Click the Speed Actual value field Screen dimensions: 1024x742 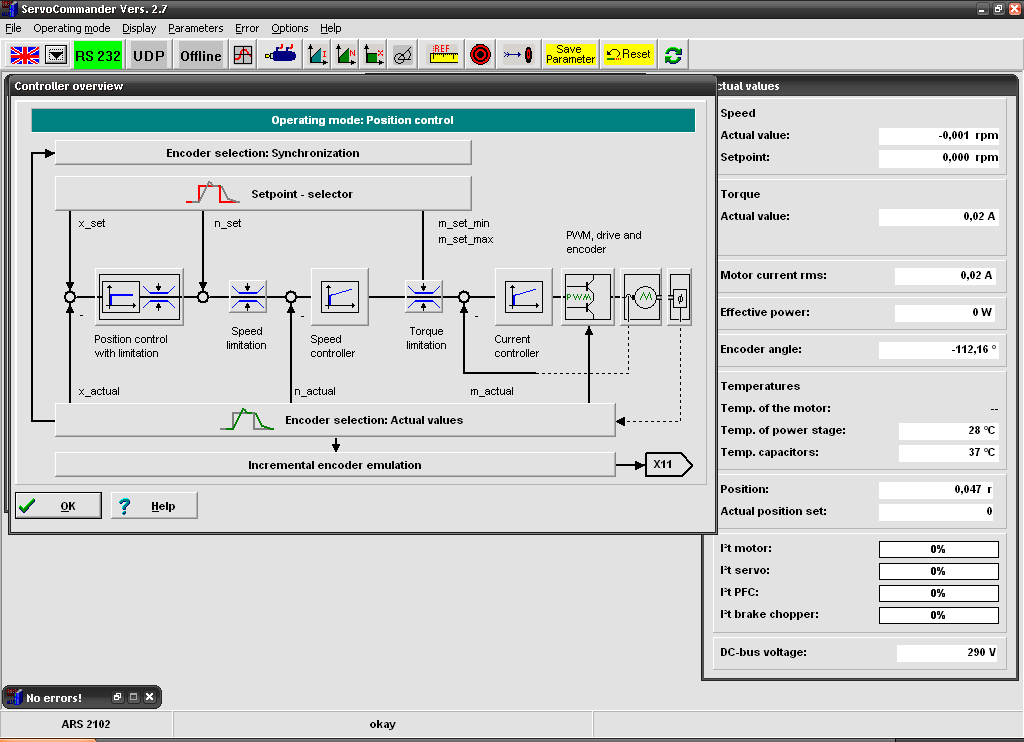click(x=938, y=136)
